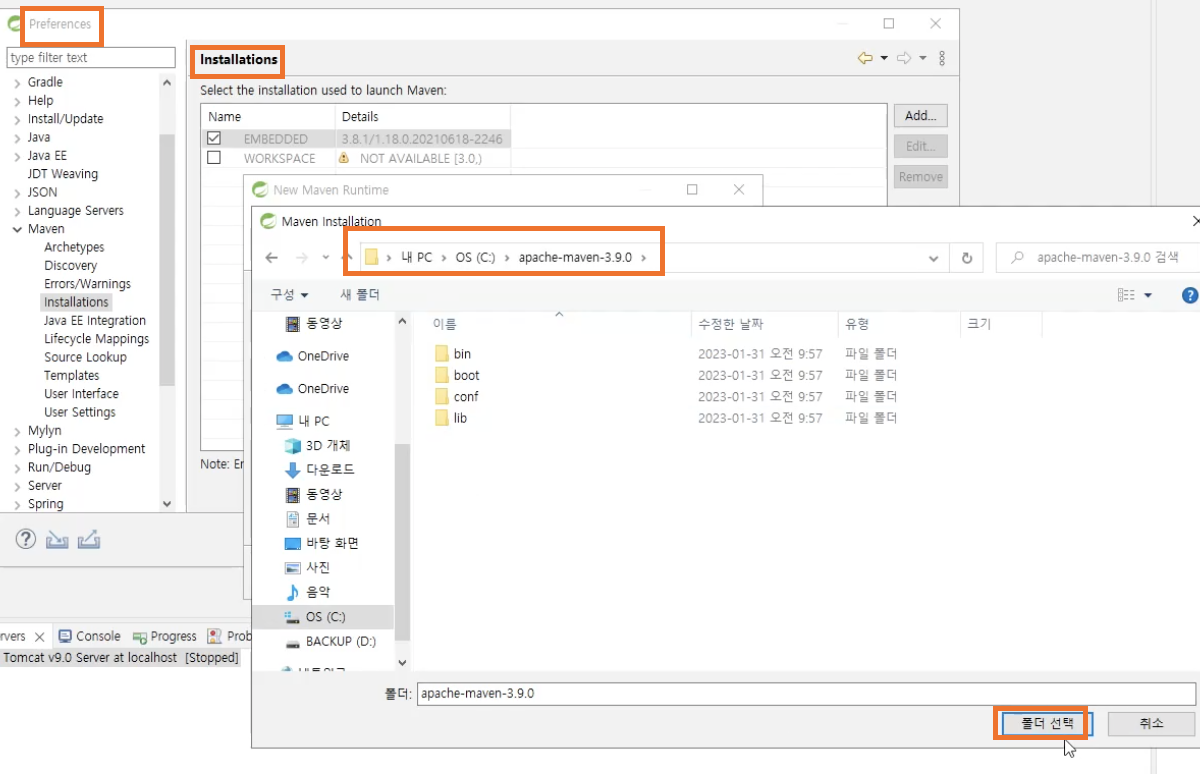1200x774 pixels.
Task: Check the WORKSPACE installation checkbox
Action: pyautogui.click(x=214, y=158)
